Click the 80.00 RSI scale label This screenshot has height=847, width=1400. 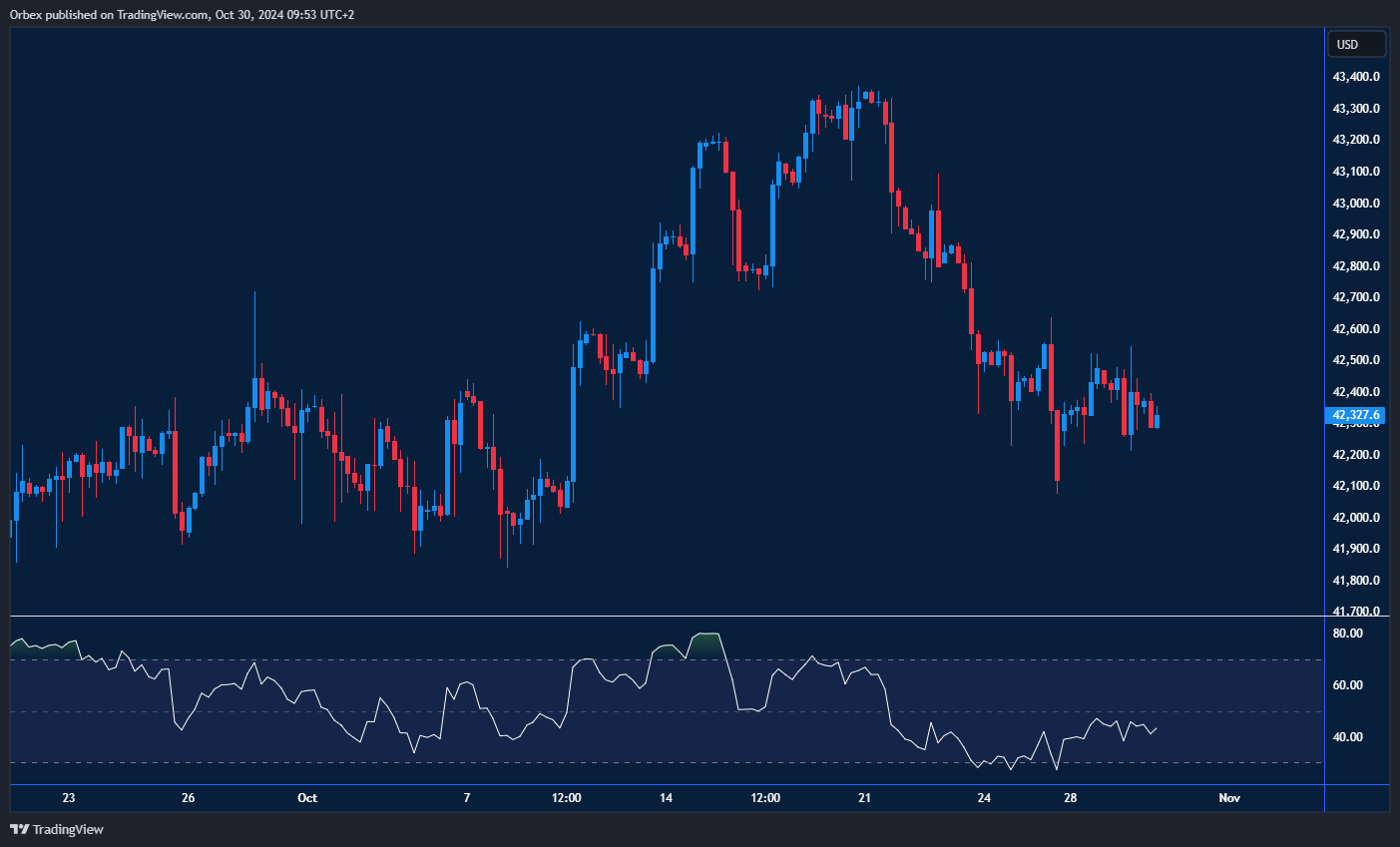pos(1347,634)
